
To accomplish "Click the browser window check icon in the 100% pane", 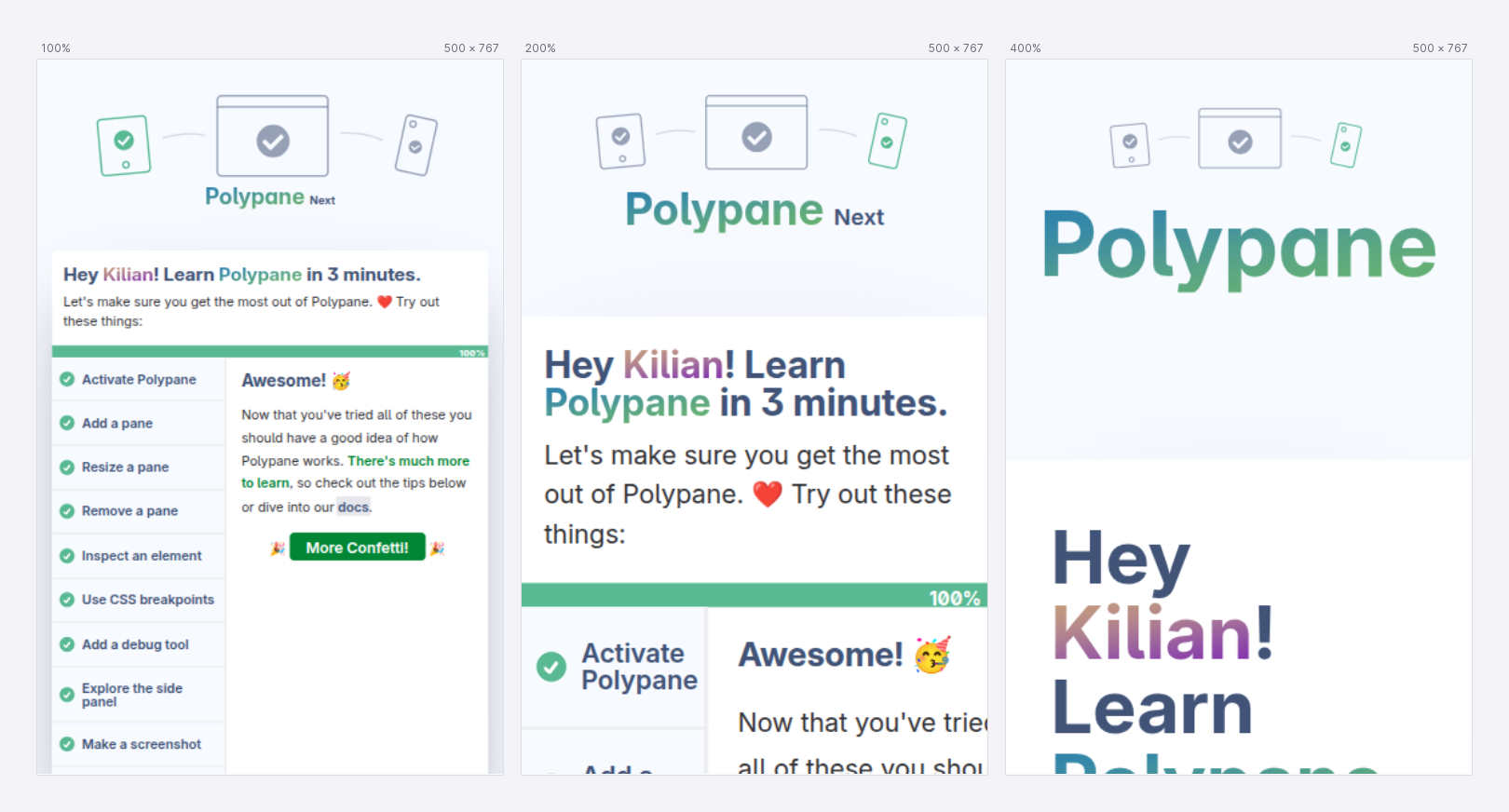I will coord(273,142).
